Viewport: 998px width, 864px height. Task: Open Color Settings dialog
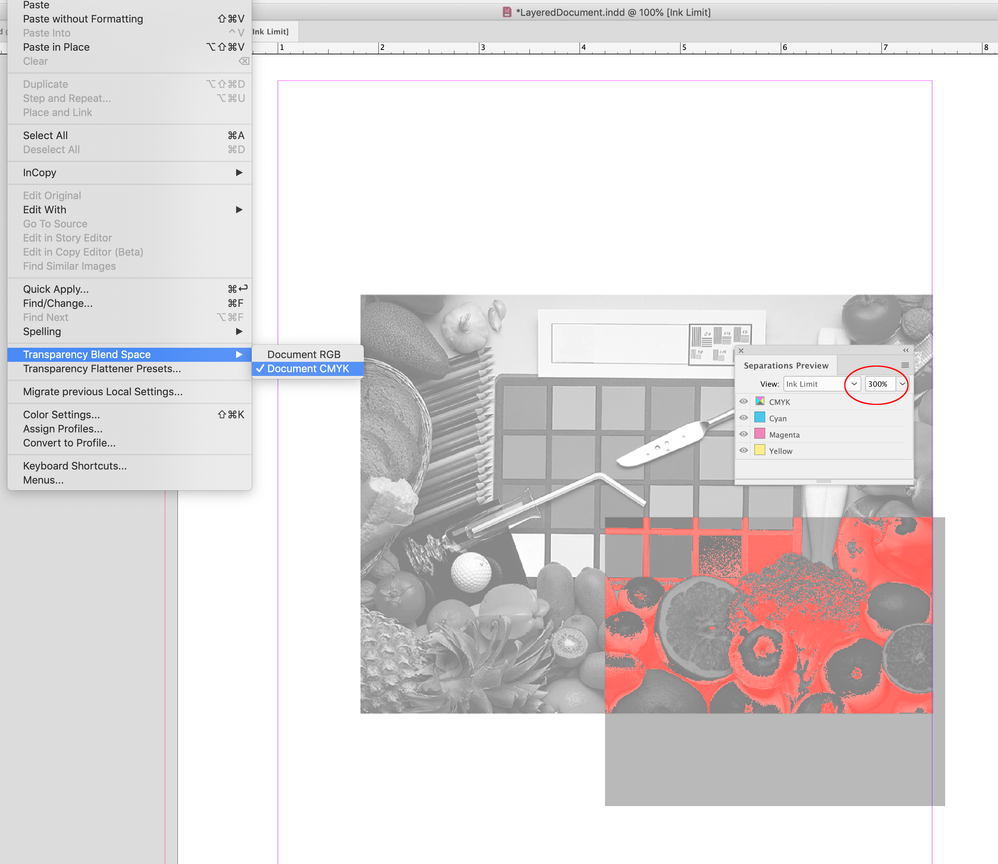(x=129, y=414)
